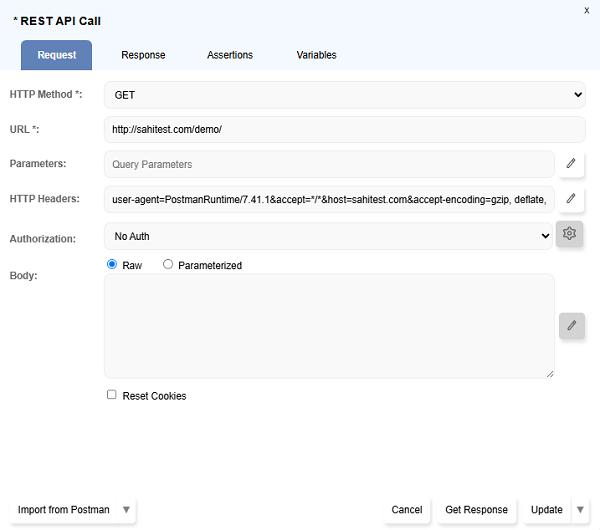Click the pencil icon beside Query Parameters
Image resolution: width=600 pixels, height=530 pixels.
pos(571,164)
